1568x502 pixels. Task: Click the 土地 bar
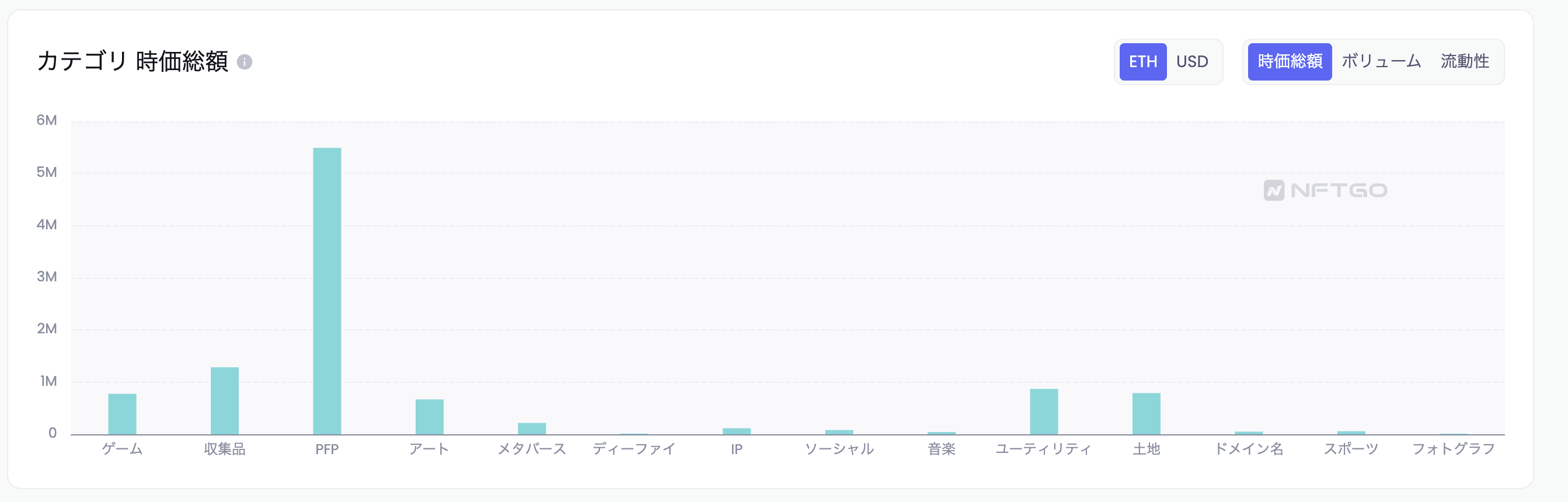coord(1146,414)
